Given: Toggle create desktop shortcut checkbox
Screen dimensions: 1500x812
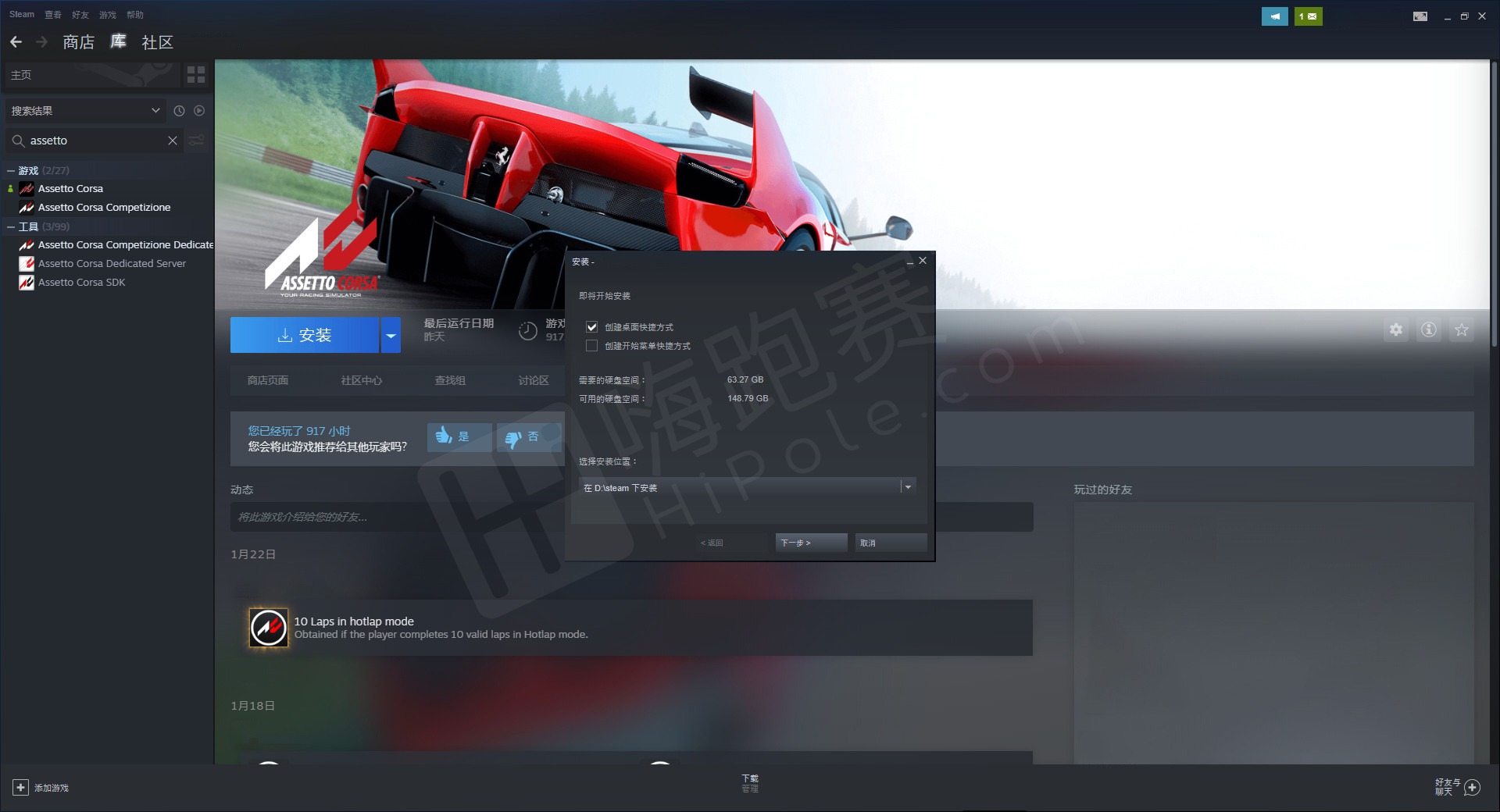Looking at the screenshot, I should click(591, 327).
